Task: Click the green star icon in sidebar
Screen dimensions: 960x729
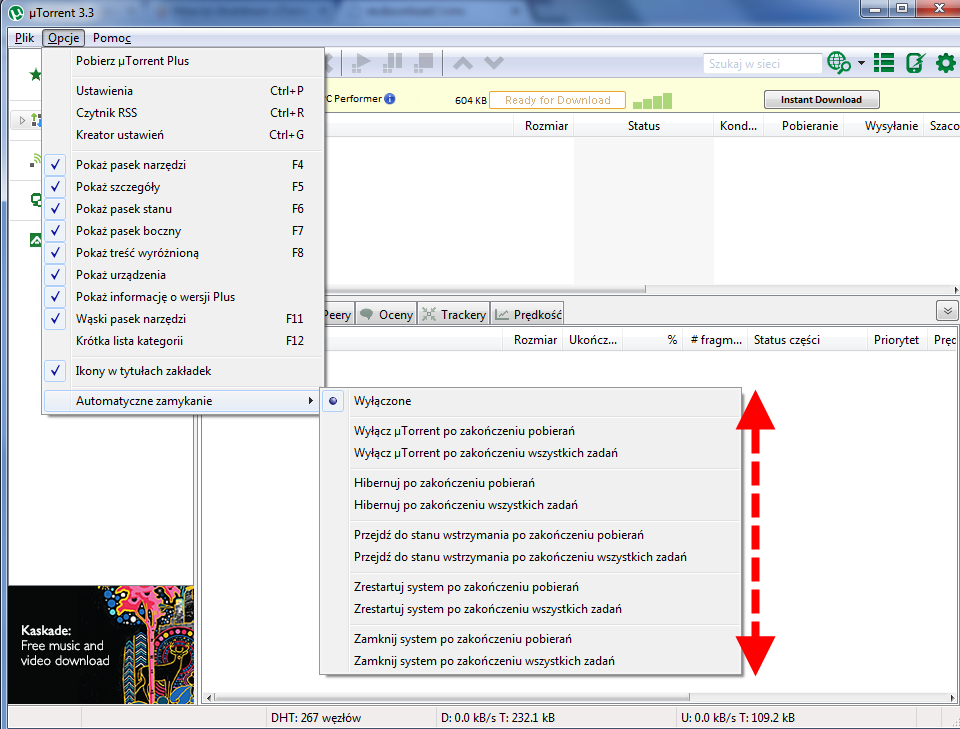Action: [36, 75]
